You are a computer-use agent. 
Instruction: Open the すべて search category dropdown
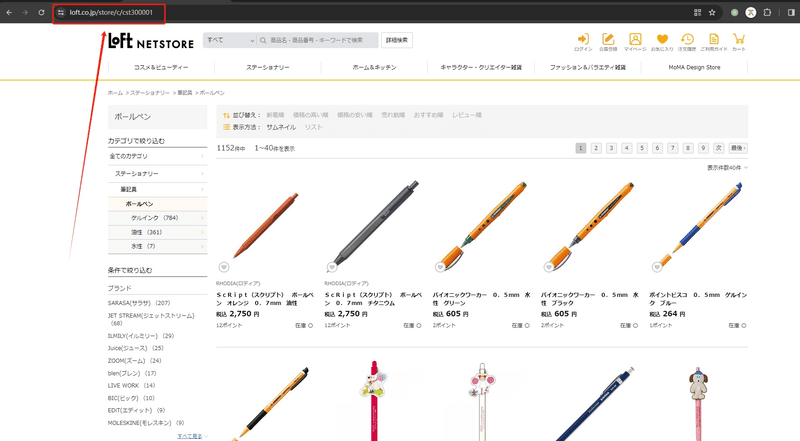click(230, 40)
